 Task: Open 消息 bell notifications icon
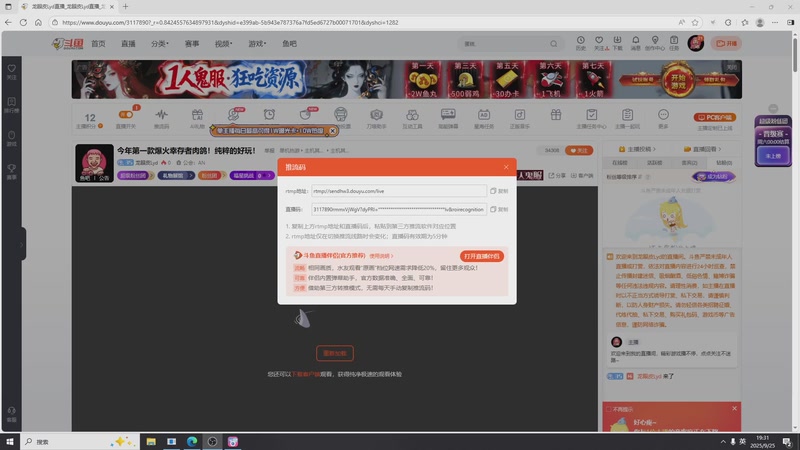[x=636, y=43]
